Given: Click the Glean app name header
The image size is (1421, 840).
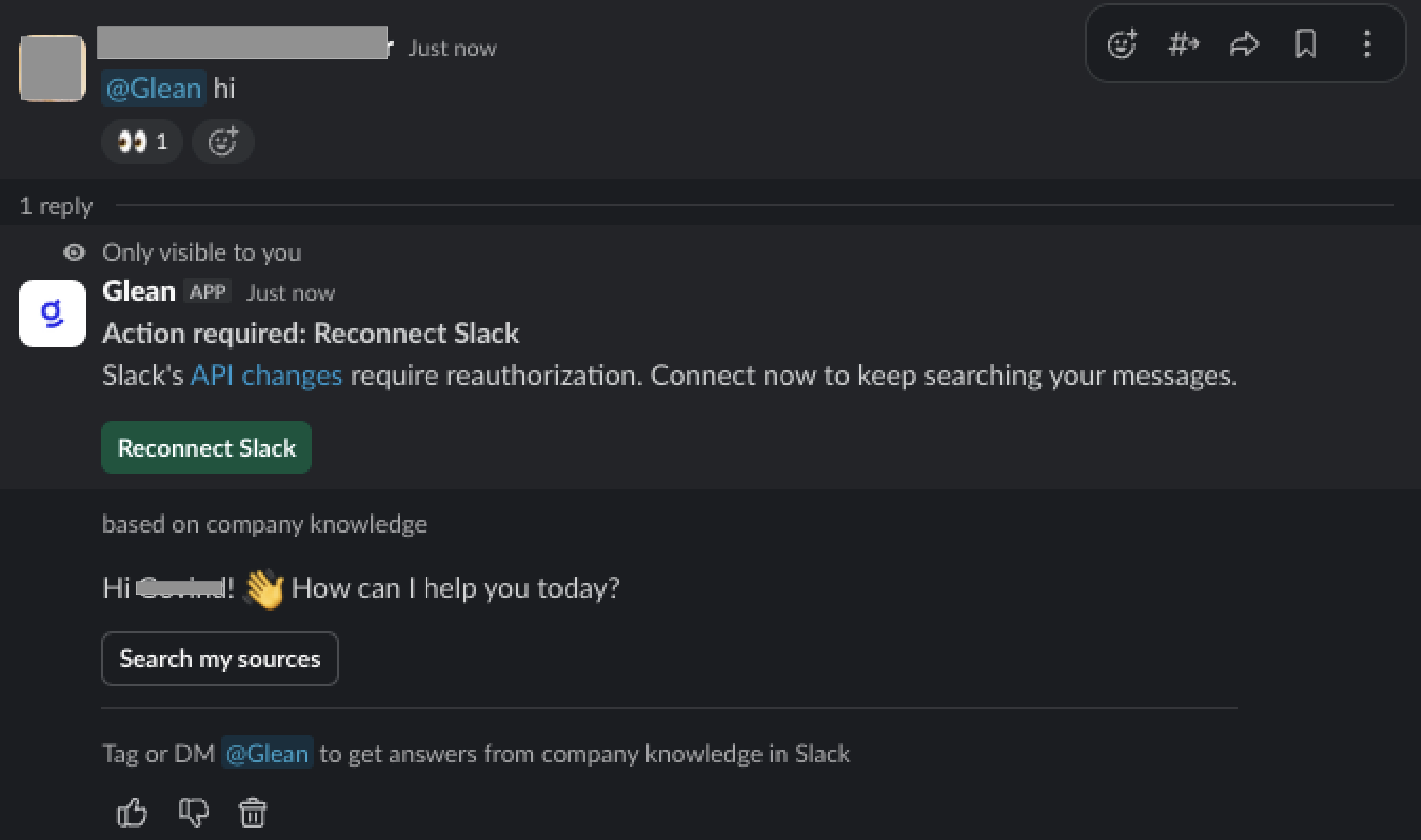Looking at the screenshot, I should coord(139,291).
